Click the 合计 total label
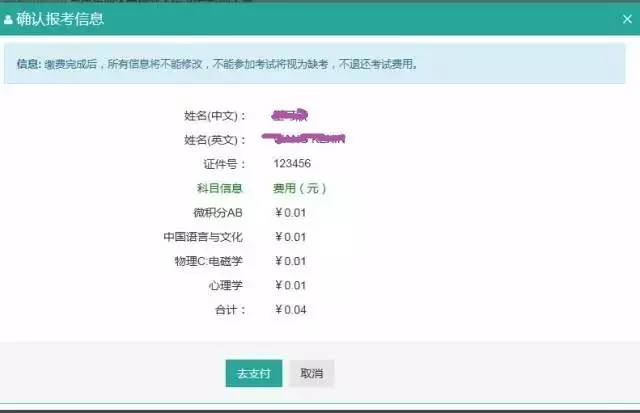The height and width of the screenshot is (413, 640). point(228,310)
